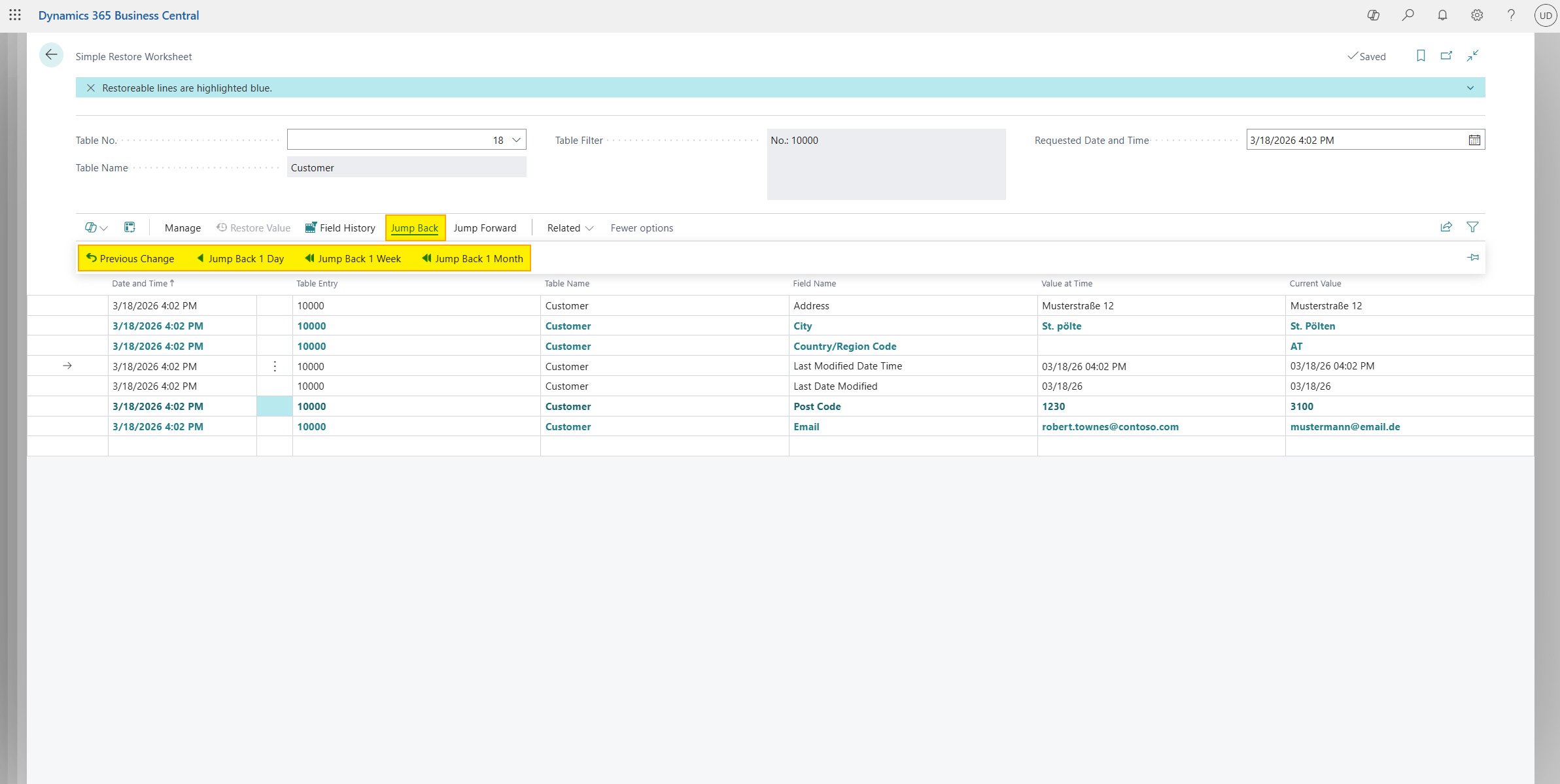Open the Related menu
The image size is (1560, 784).
[570, 228]
